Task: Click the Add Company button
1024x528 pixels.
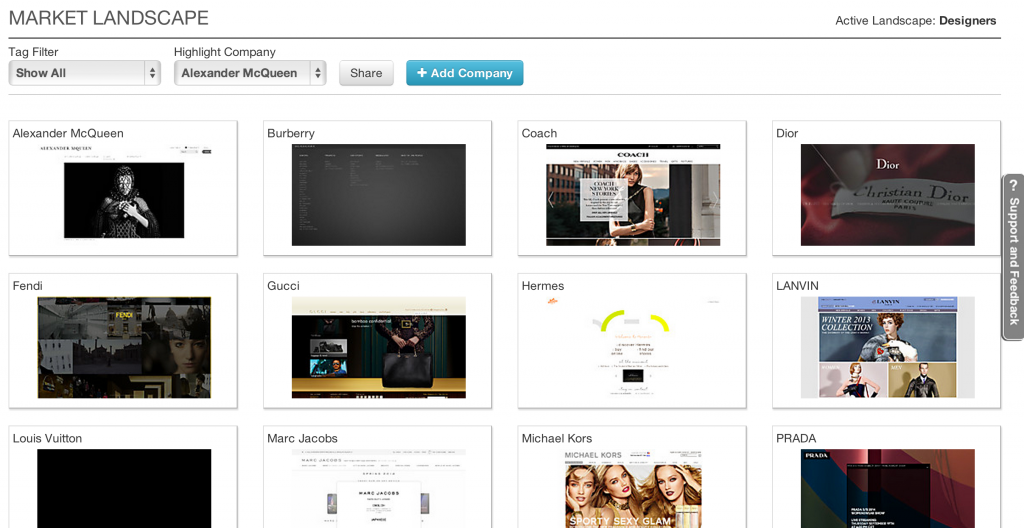Action: point(464,73)
